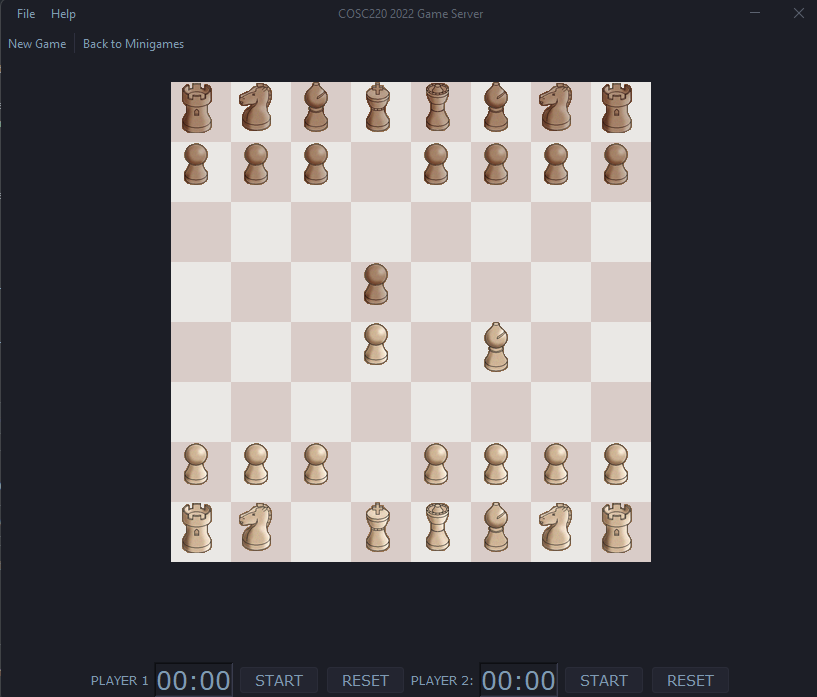
Task: Click the white knight on b1
Action: tap(259, 530)
